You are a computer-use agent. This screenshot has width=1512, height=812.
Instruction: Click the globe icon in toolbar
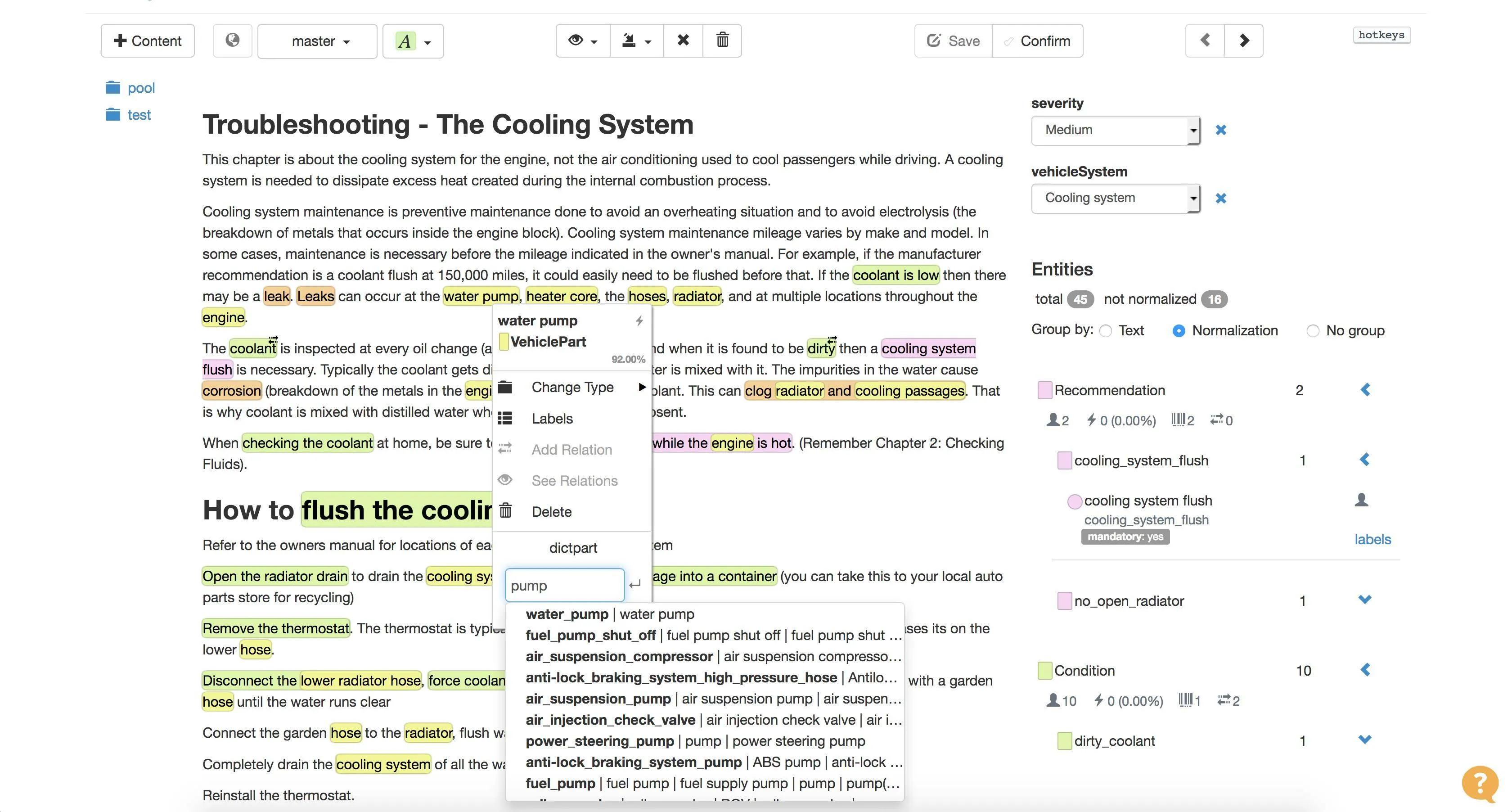point(233,41)
